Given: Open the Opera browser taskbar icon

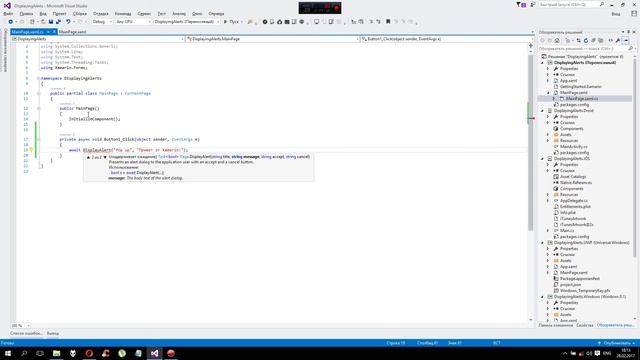Looking at the screenshot, I should 89,353.
